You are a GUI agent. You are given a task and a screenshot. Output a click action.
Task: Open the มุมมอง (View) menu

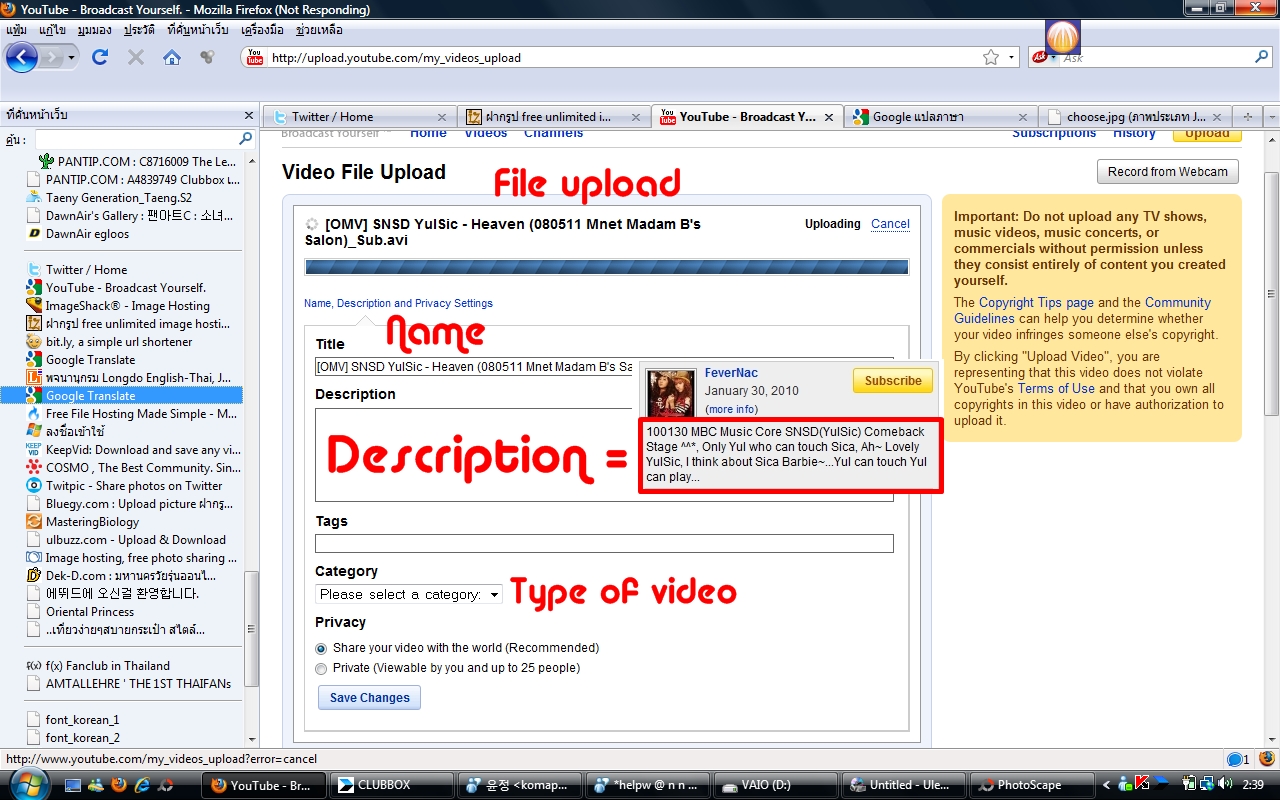tap(95, 30)
